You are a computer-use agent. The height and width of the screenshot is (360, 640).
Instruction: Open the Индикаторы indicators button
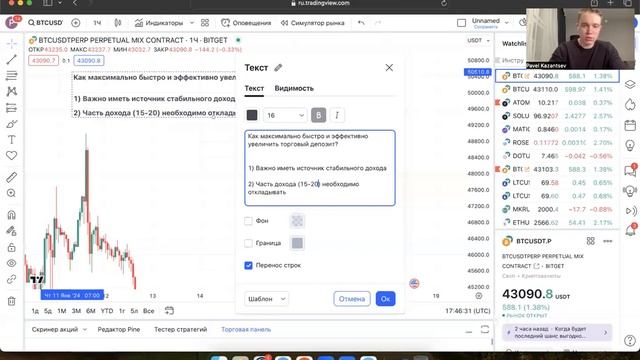[159, 23]
